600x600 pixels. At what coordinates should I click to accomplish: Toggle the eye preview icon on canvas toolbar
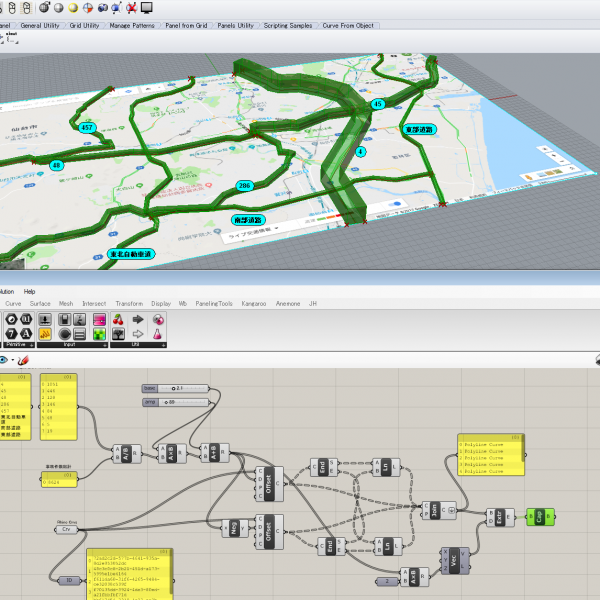[x=3, y=360]
